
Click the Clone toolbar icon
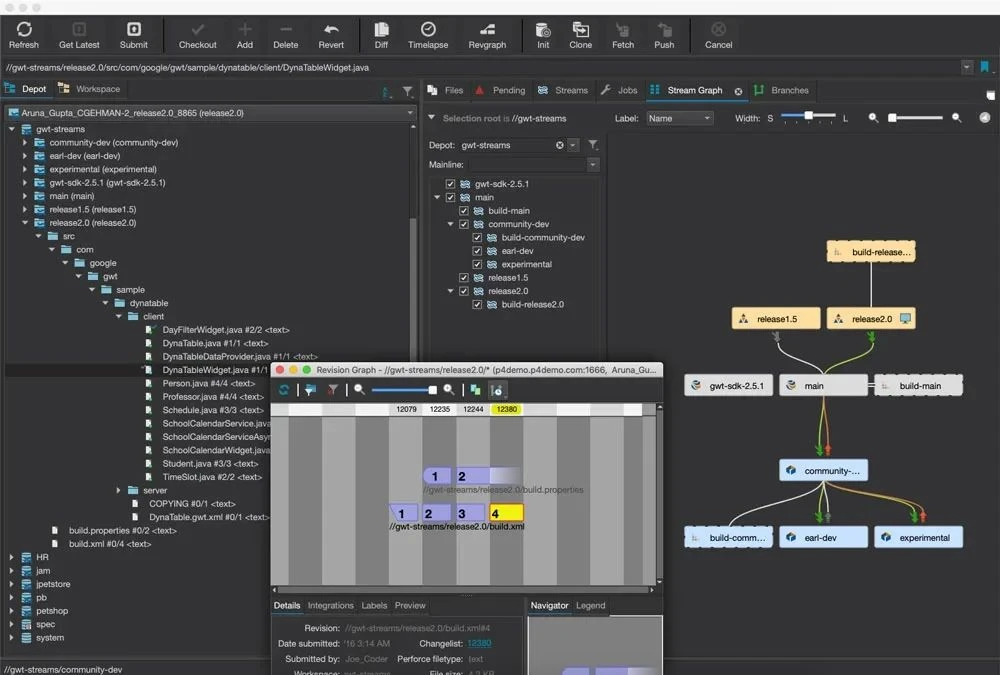point(580,35)
